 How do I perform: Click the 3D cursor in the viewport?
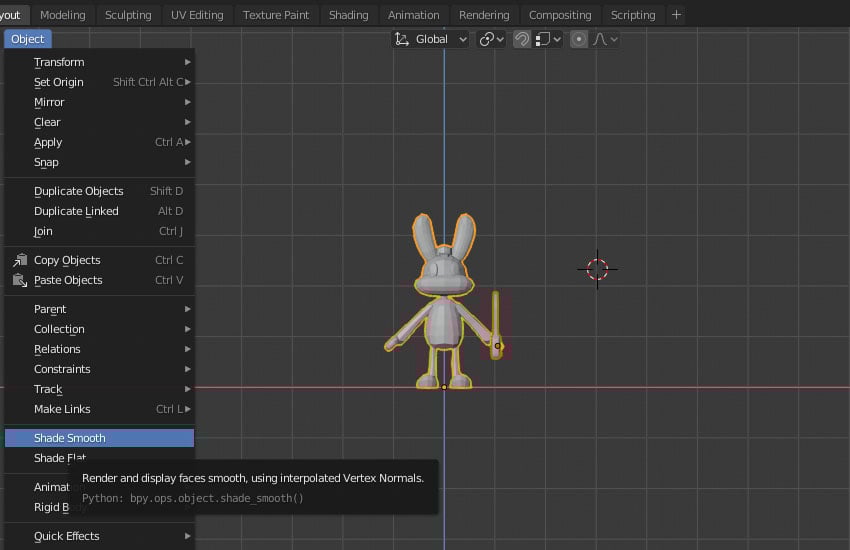pos(597,268)
